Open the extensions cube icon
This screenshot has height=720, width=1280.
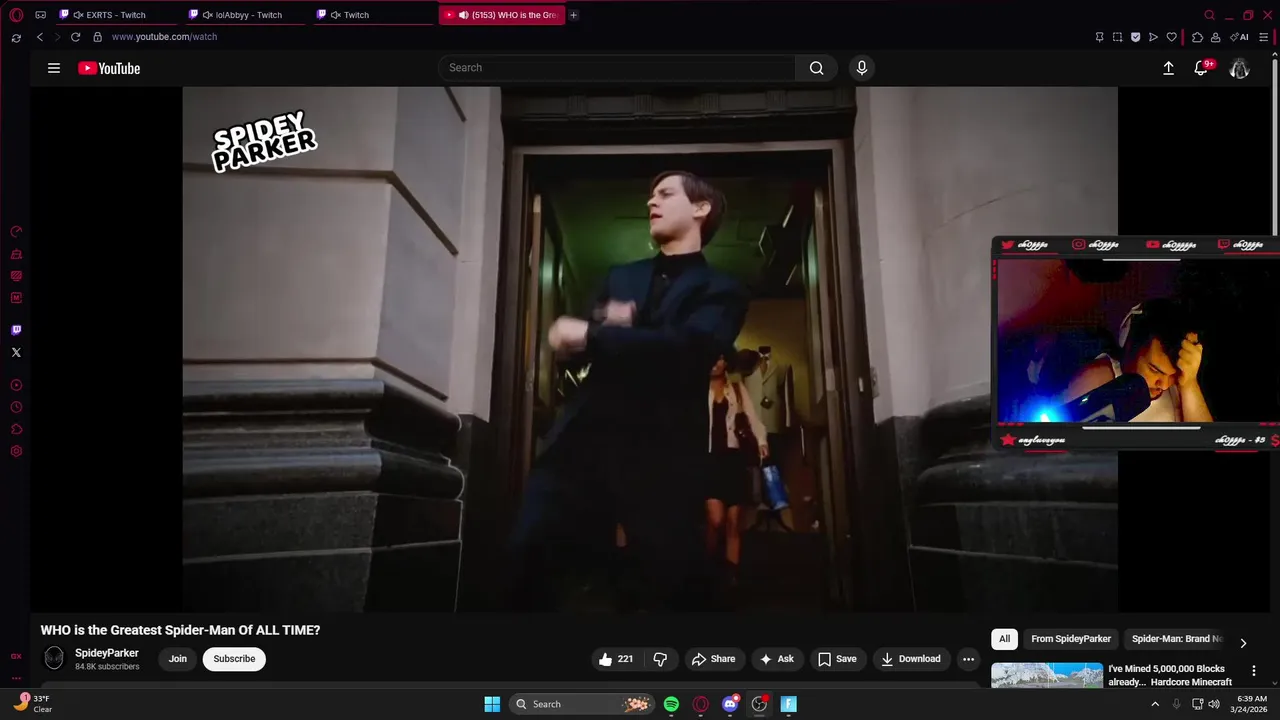tap(1197, 37)
